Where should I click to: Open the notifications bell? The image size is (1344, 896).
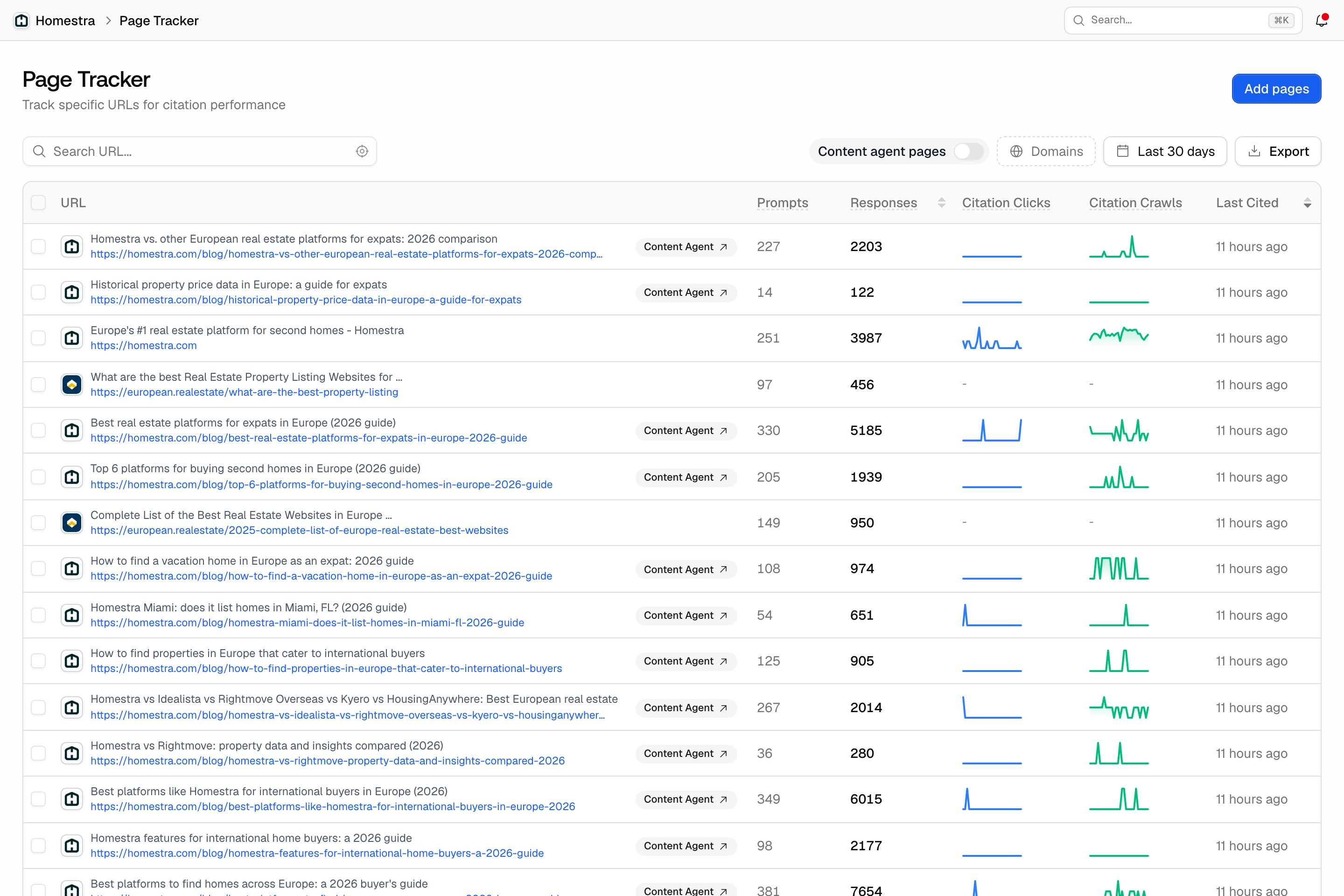pyautogui.click(x=1321, y=21)
